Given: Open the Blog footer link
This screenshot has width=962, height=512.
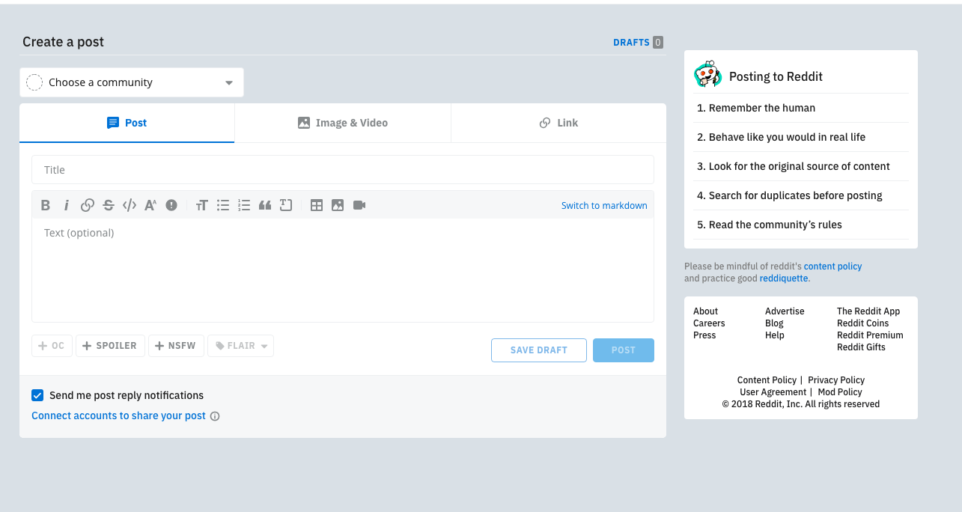Looking at the screenshot, I should 774,323.
